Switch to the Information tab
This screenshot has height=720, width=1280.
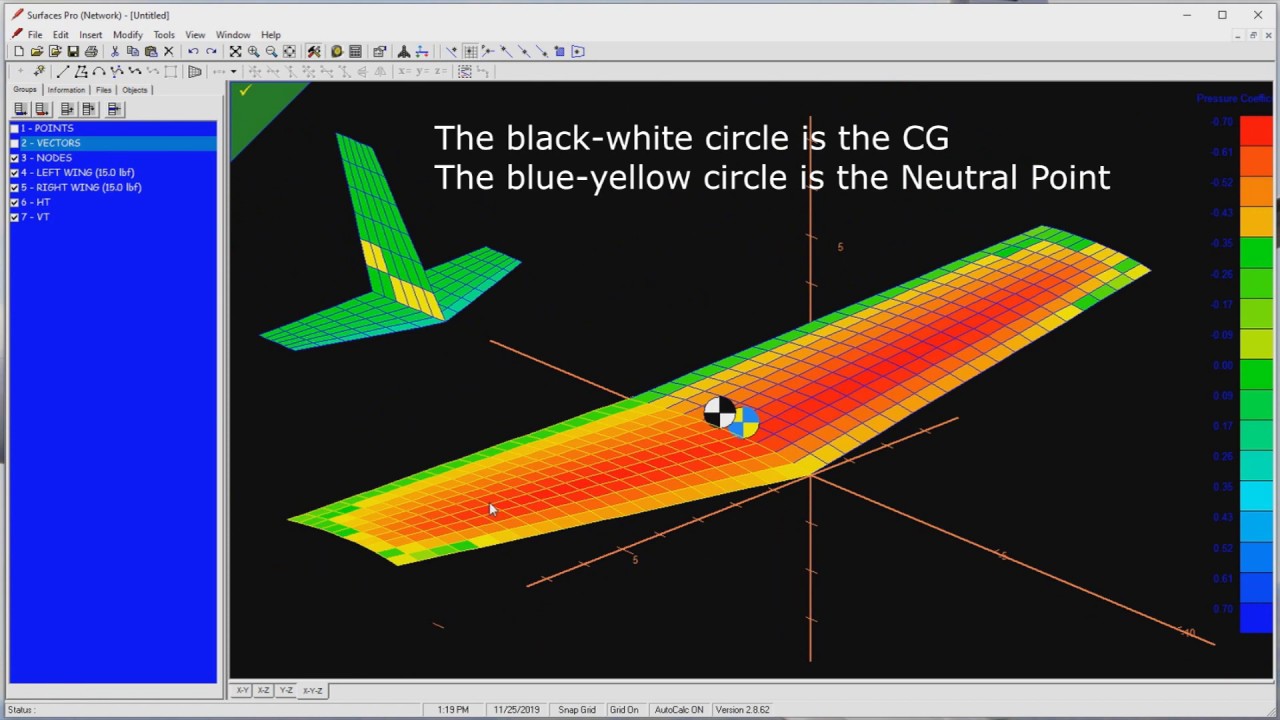(x=66, y=90)
